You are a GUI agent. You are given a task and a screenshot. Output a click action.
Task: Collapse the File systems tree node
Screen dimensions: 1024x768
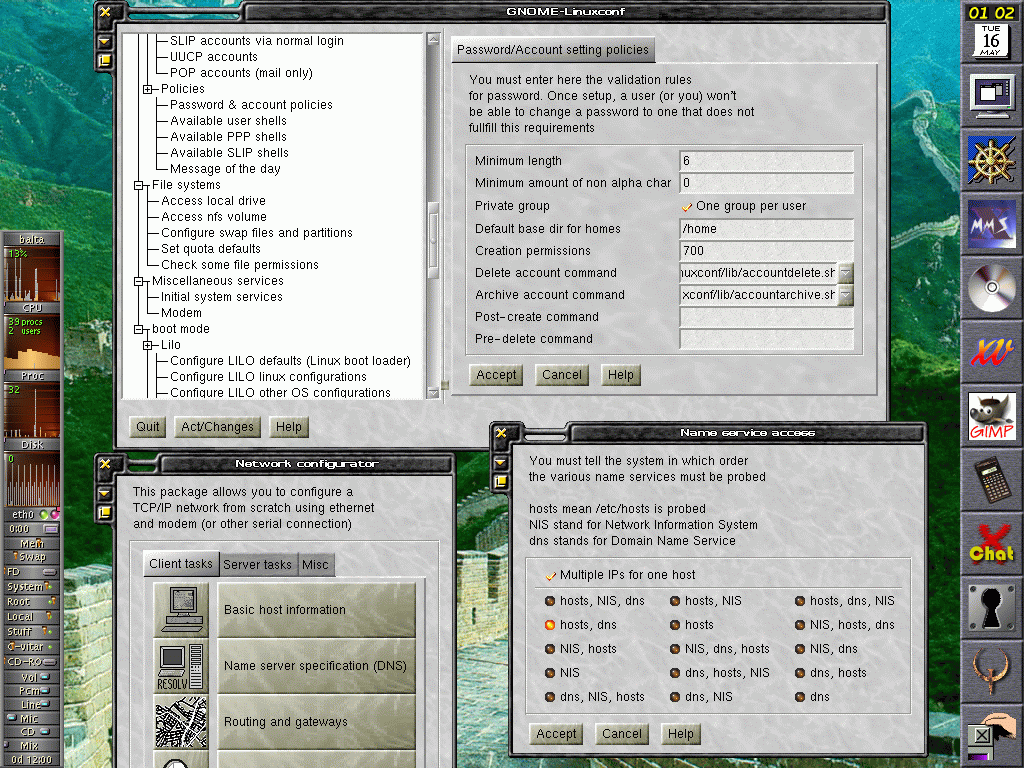138,185
